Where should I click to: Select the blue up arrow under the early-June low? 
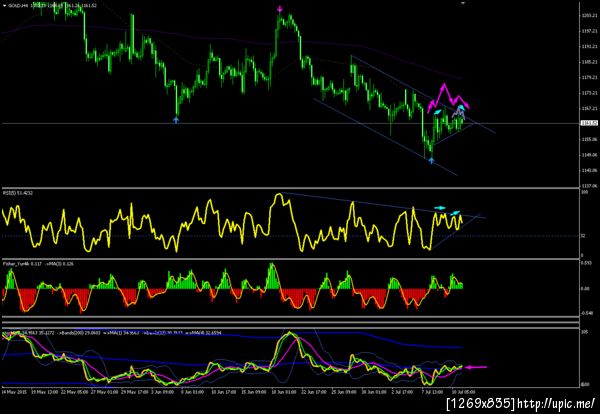click(176, 120)
